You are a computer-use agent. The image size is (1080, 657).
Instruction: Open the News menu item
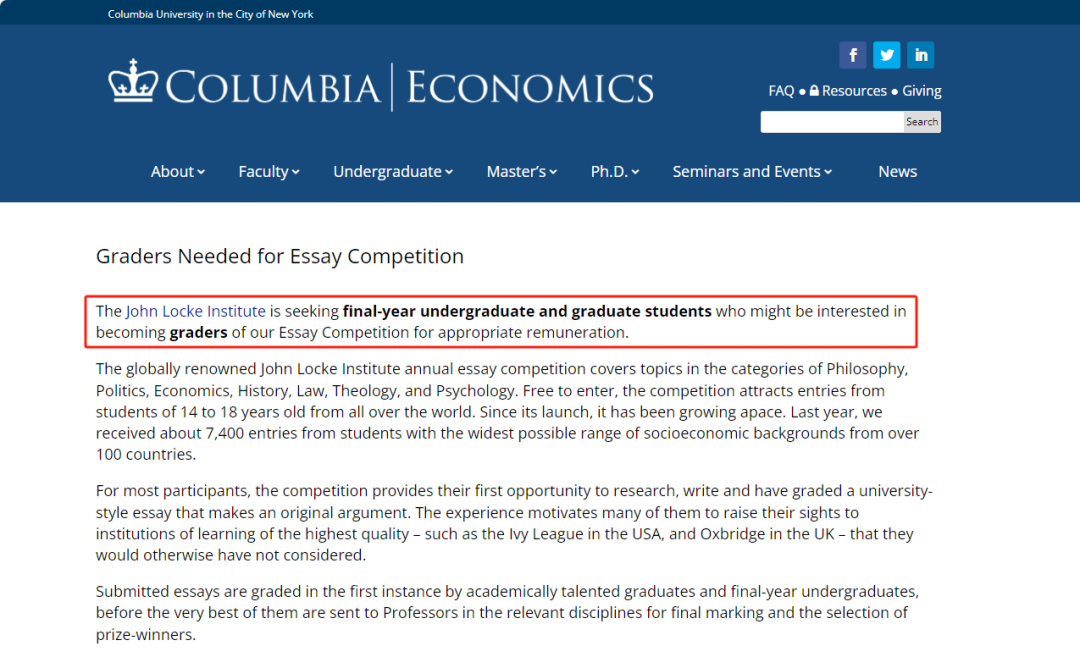coord(897,171)
